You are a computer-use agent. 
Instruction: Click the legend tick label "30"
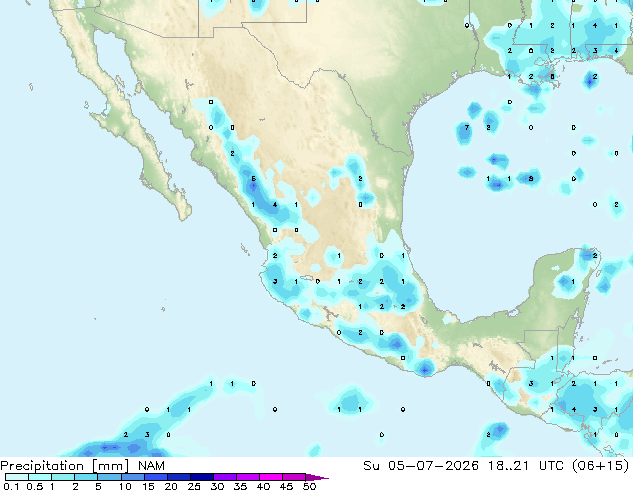click(217, 486)
